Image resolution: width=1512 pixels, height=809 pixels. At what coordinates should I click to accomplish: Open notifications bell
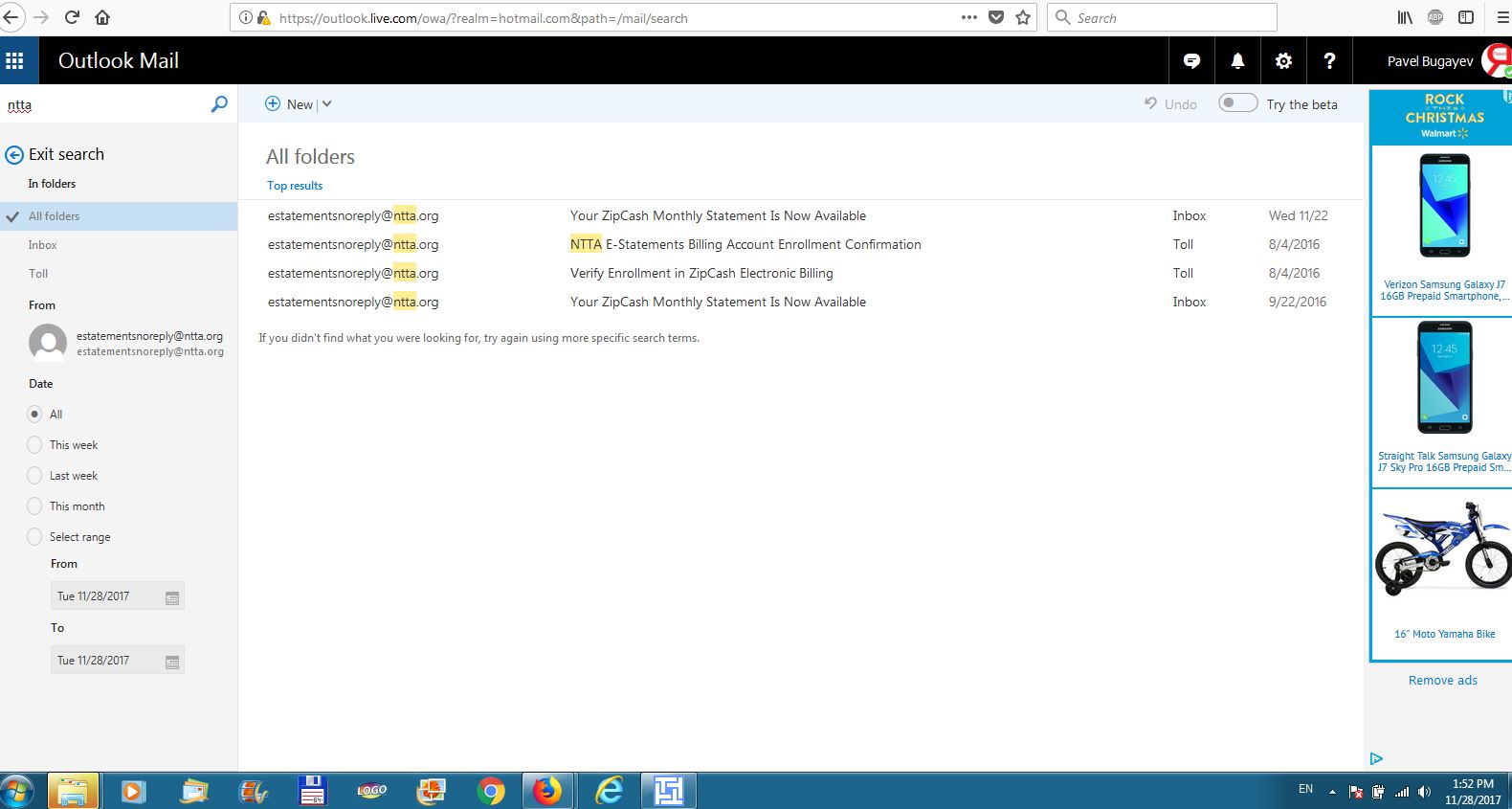[1237, 60]
